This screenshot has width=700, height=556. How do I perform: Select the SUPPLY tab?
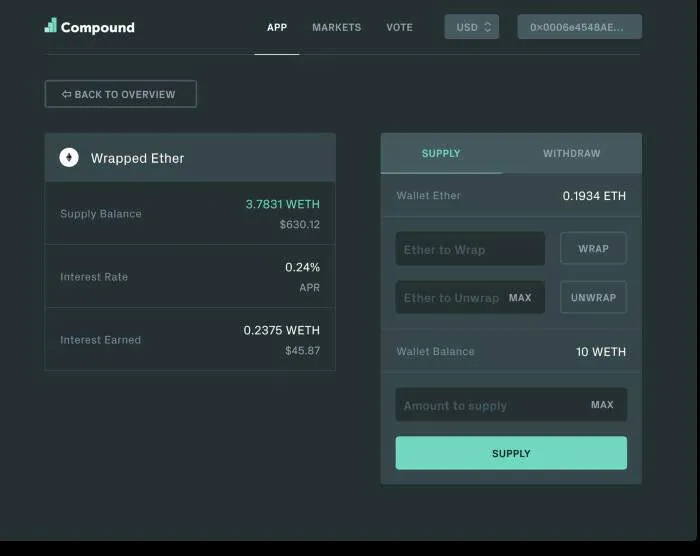(441, 154)
